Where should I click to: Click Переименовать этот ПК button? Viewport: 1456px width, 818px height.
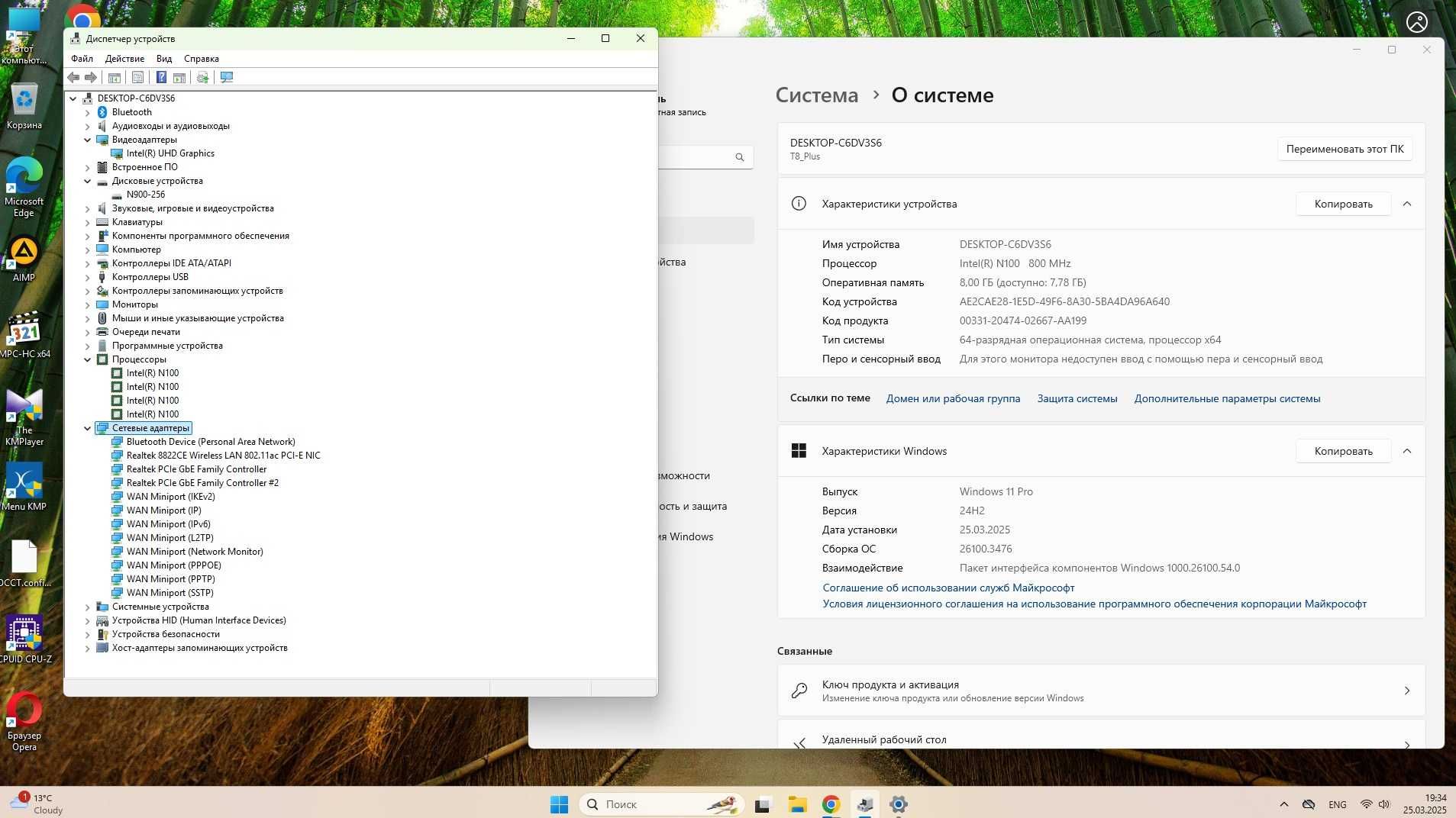pos(1345,149)
